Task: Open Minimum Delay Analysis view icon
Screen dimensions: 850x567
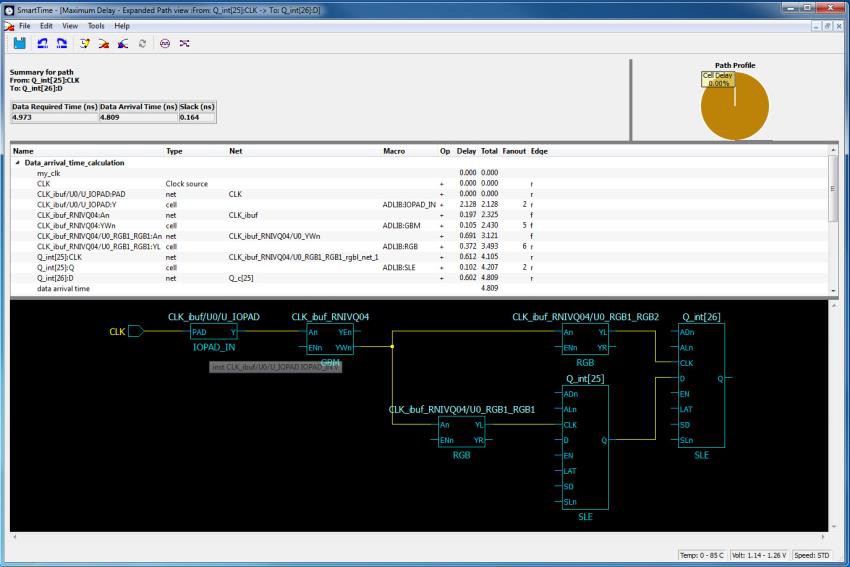Action: pyautogui.click(x=123, y=43)
